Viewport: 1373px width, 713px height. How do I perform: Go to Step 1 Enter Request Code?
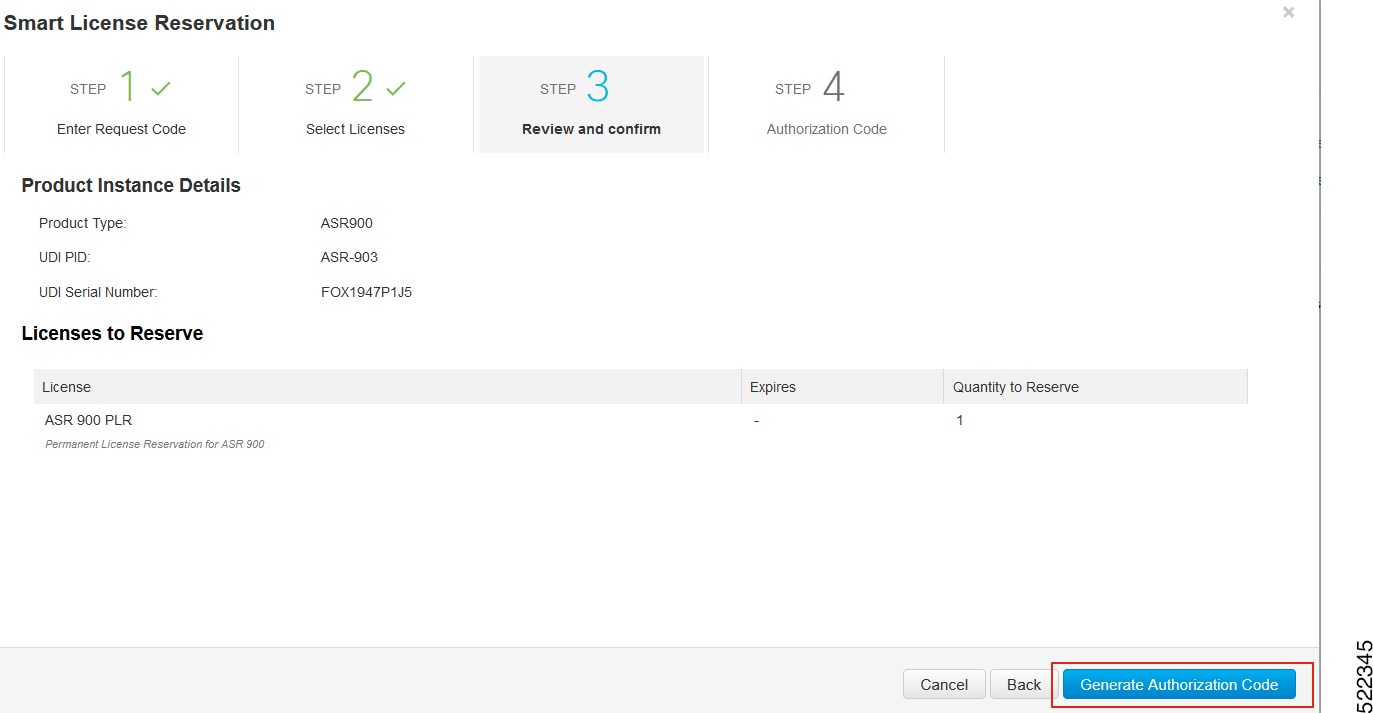click(121, 104)
